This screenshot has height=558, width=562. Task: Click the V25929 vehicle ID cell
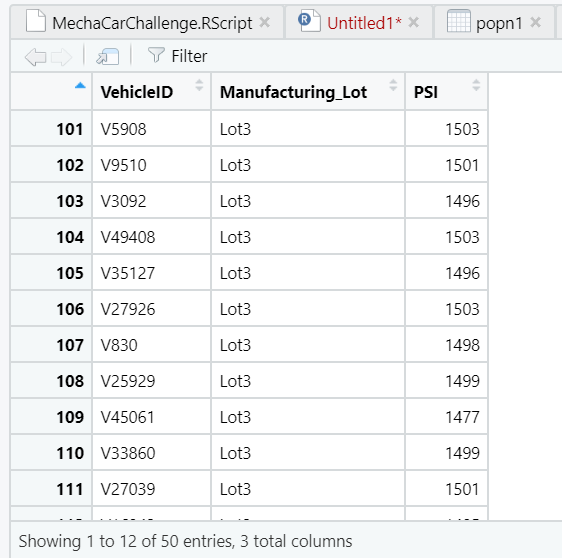point(151,381)
